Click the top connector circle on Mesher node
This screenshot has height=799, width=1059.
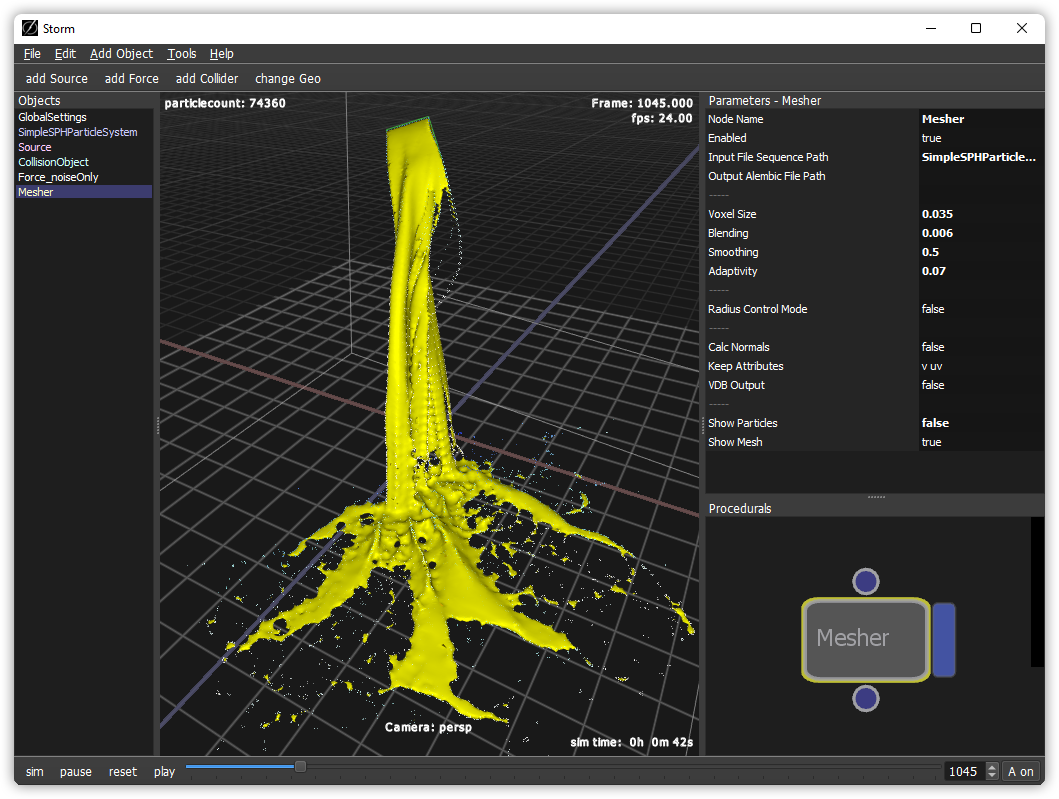click(866, 581)
